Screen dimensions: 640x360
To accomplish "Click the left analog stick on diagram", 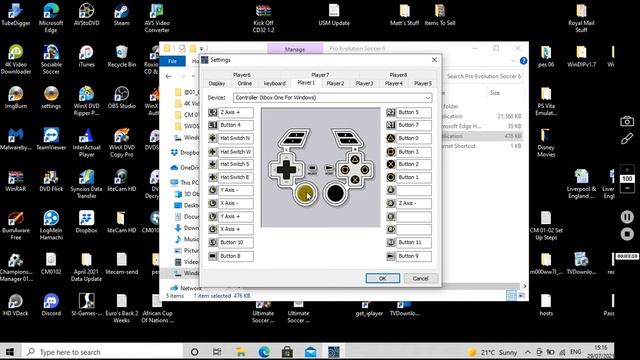I will tap(304, 193).
